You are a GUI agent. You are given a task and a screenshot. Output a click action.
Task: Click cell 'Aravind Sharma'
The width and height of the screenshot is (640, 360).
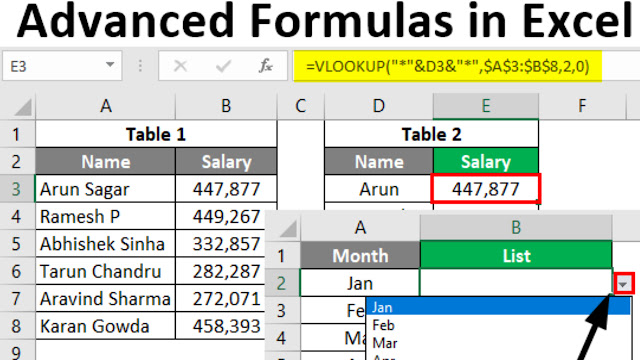[106, 299]
